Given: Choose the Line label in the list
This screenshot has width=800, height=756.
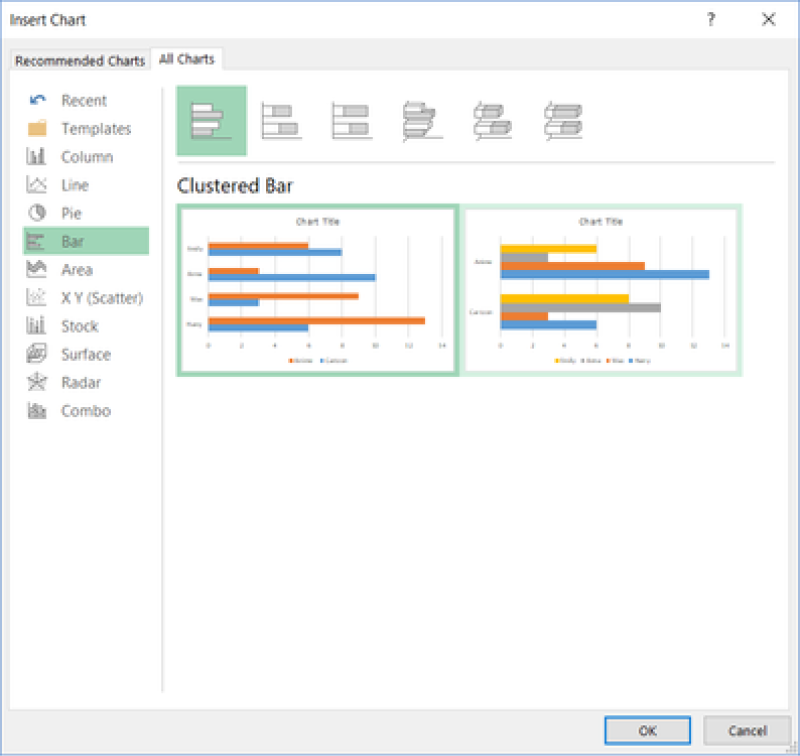Looking at the screenshot, I should point(75,185).
